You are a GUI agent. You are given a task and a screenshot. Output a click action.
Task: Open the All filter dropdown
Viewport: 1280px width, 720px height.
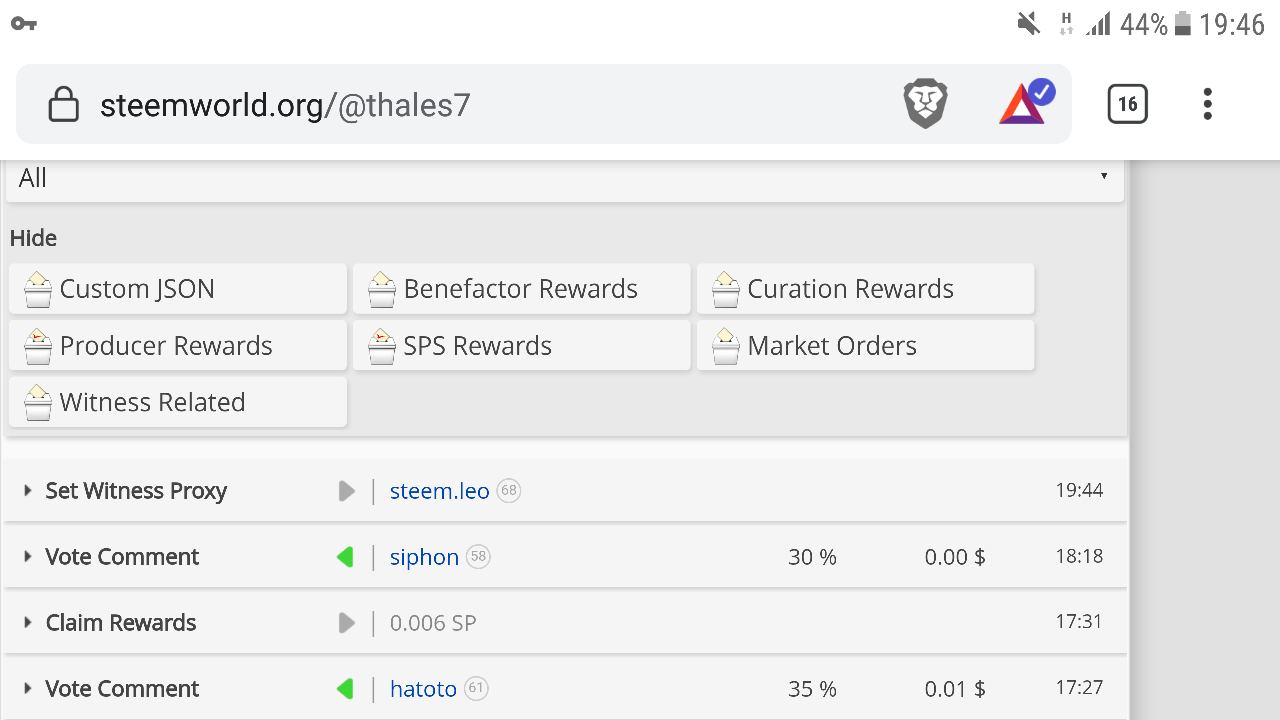[x=565, y=178]
